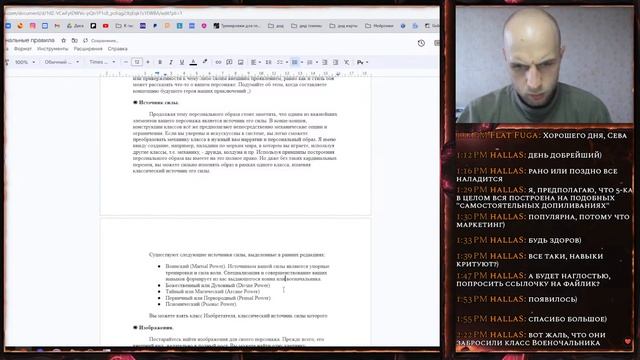Open the YouTube bookmark in bookmarks bar
The image size is (640, 360).
tap(106, 26)
